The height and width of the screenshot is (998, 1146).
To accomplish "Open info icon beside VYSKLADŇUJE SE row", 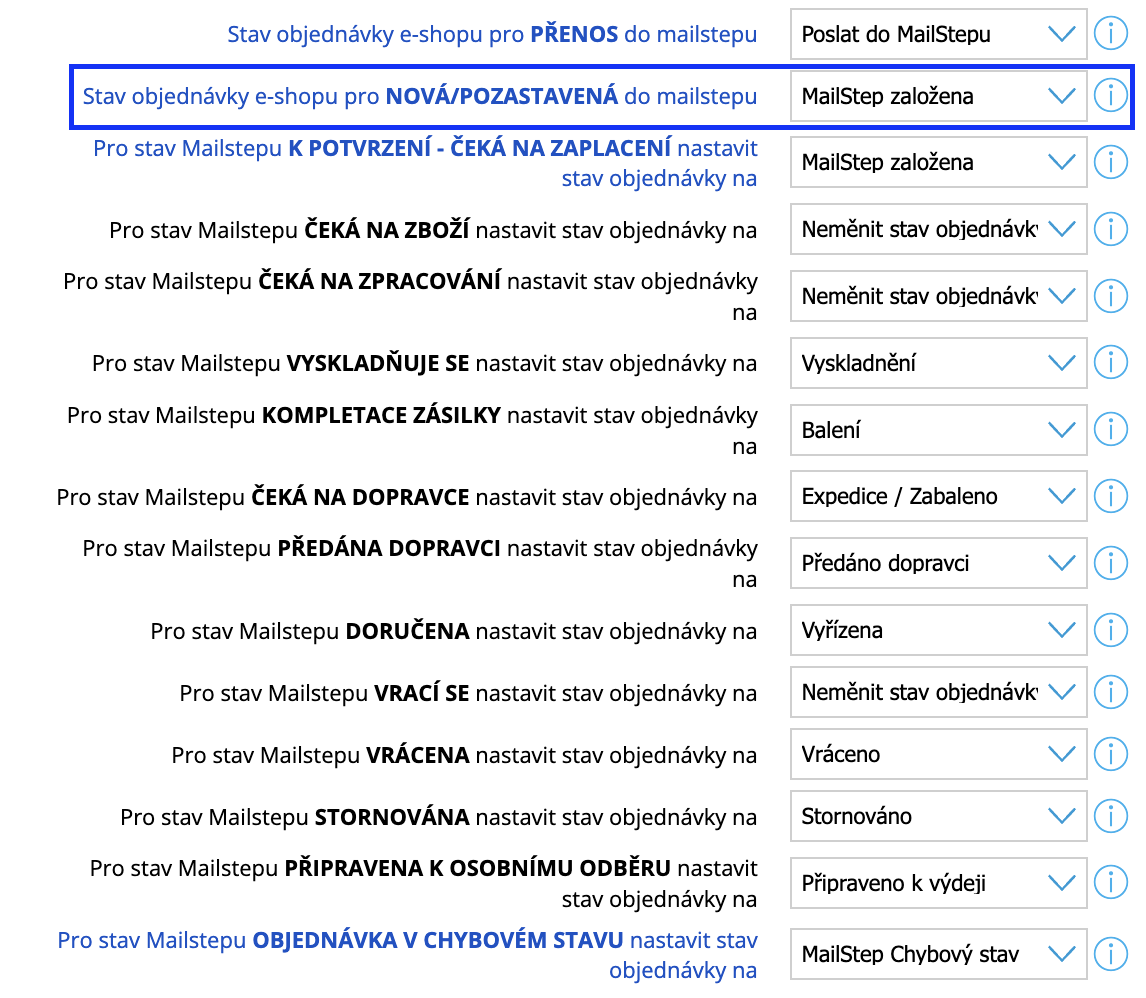I will pos(1110,363).
